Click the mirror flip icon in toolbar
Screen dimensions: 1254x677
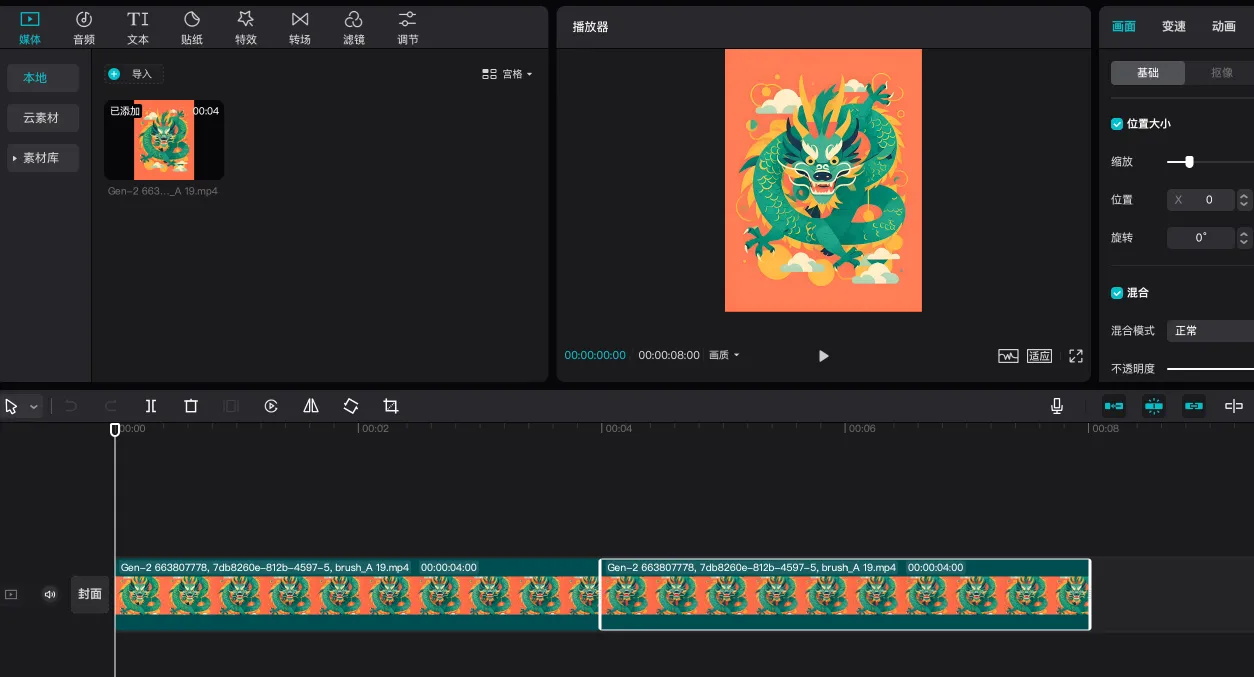(x=311, y=406)
